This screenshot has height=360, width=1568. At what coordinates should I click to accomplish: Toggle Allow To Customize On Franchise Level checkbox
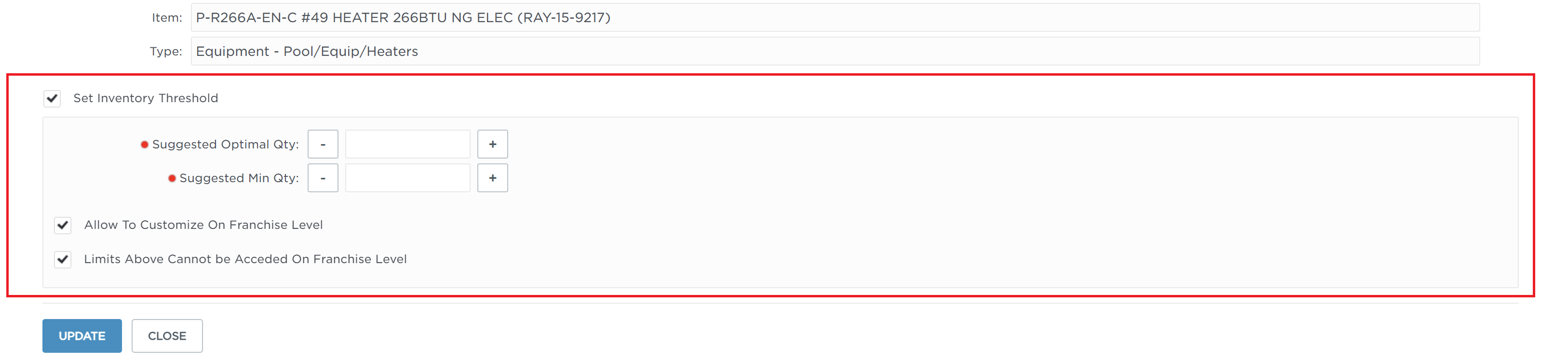[x=63, y=226]
